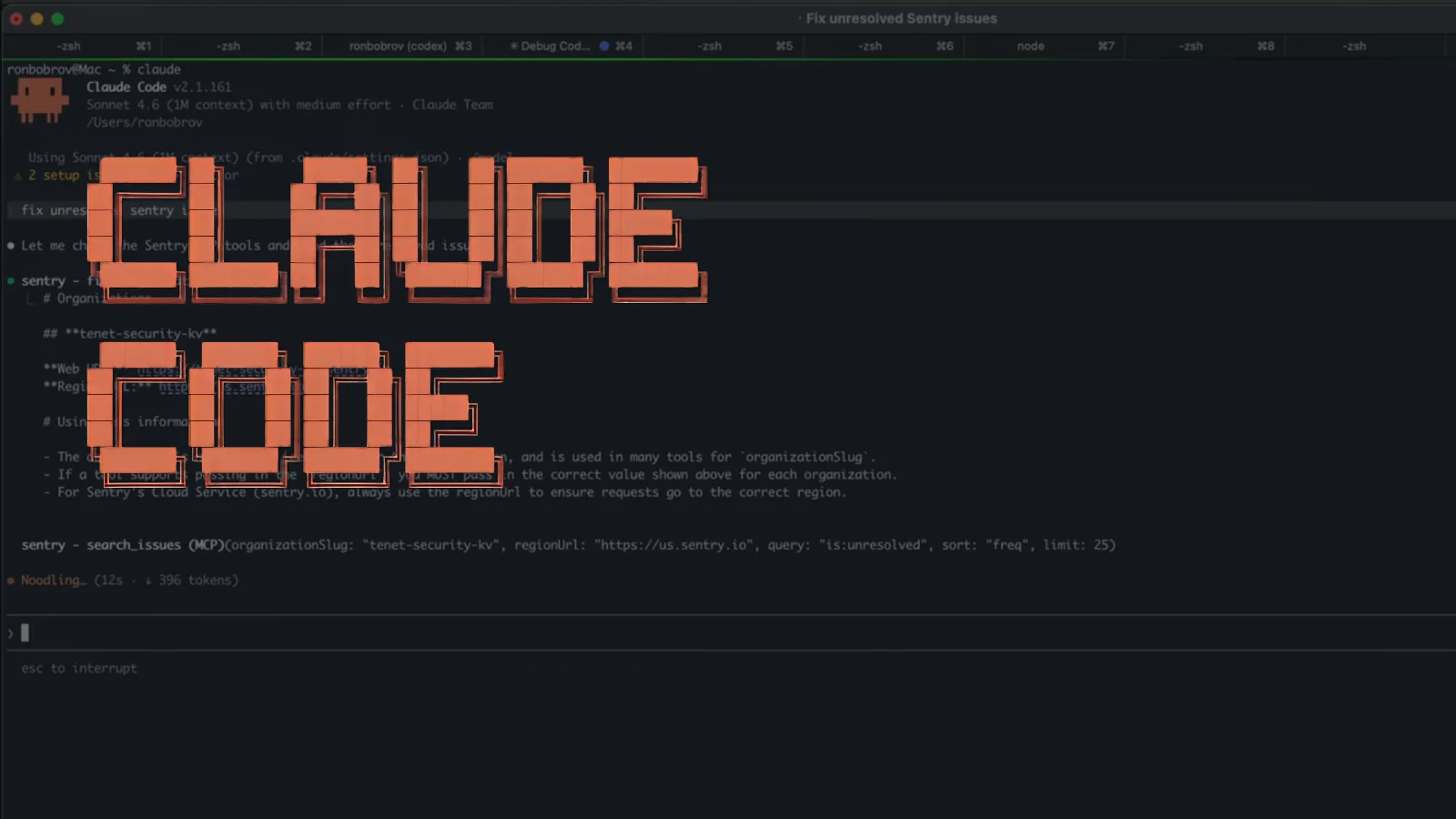Screen dimensions: 1456x819
Task: Focus the Claude prompt input line
Action: (x=728, y=632)
